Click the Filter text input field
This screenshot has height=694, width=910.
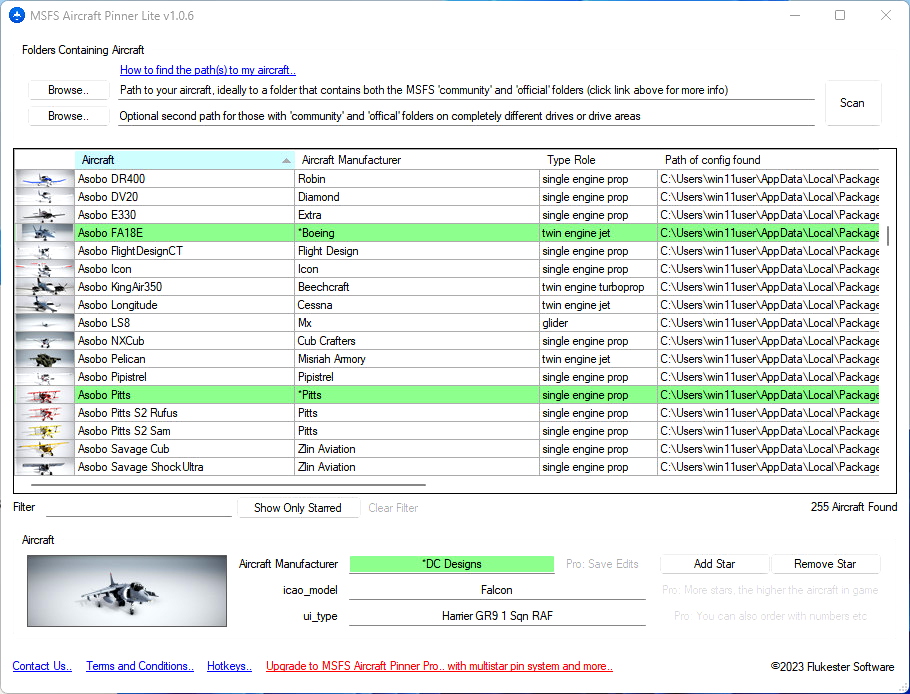click(x=138, y=508)
